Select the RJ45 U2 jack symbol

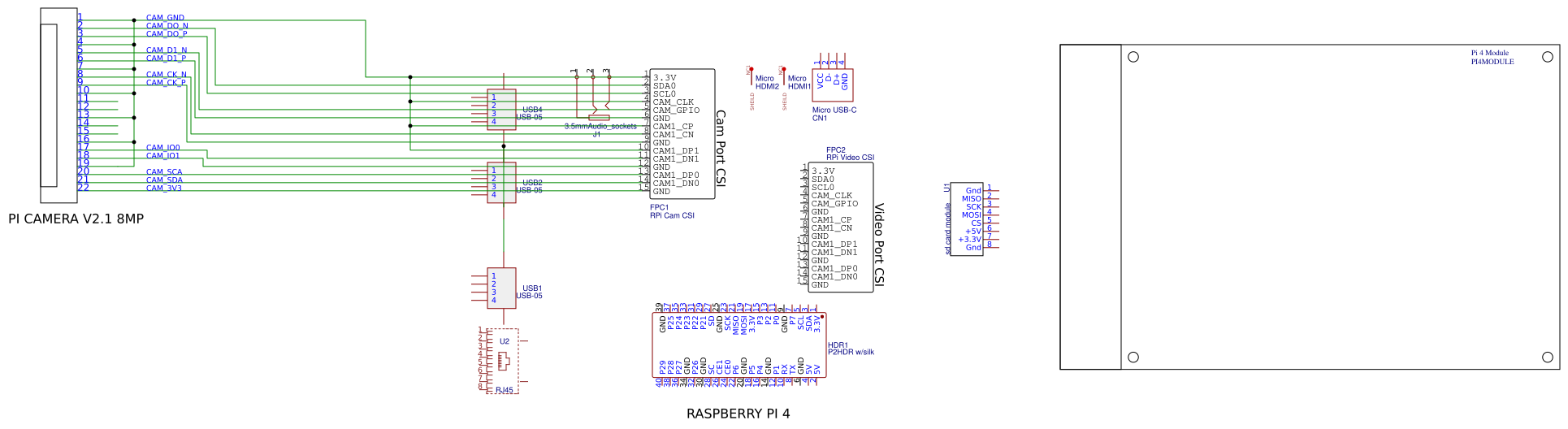click(501, 361)
